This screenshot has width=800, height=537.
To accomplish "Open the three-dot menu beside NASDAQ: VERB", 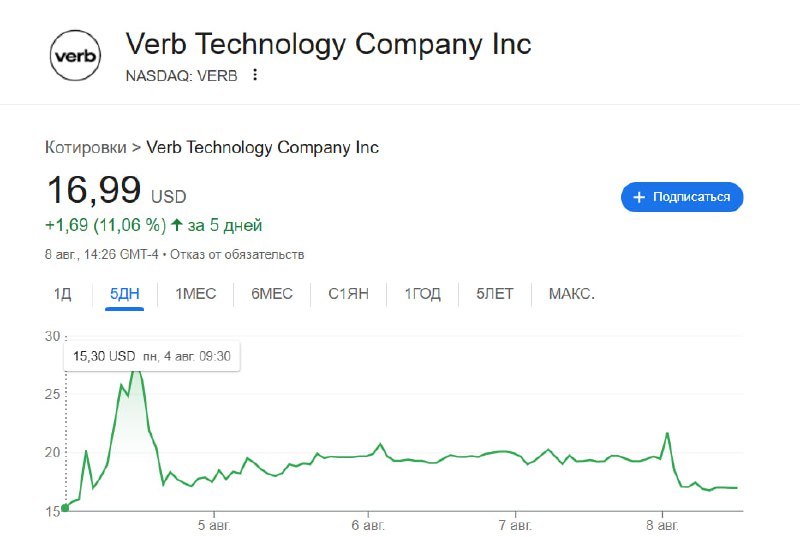I will pos(255,75).
